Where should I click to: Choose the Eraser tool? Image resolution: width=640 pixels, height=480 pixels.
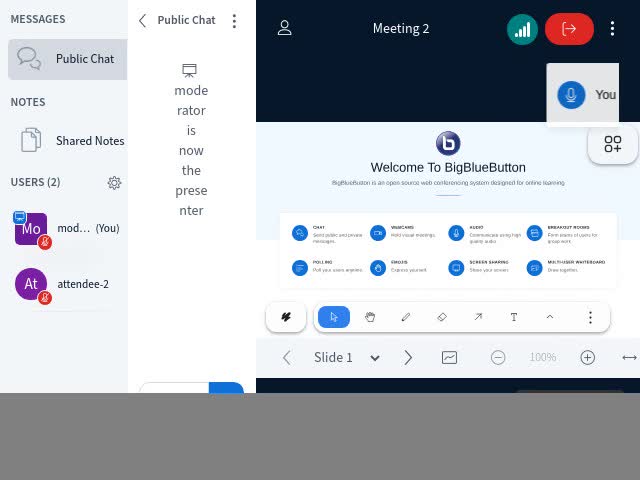coord(442,317)
